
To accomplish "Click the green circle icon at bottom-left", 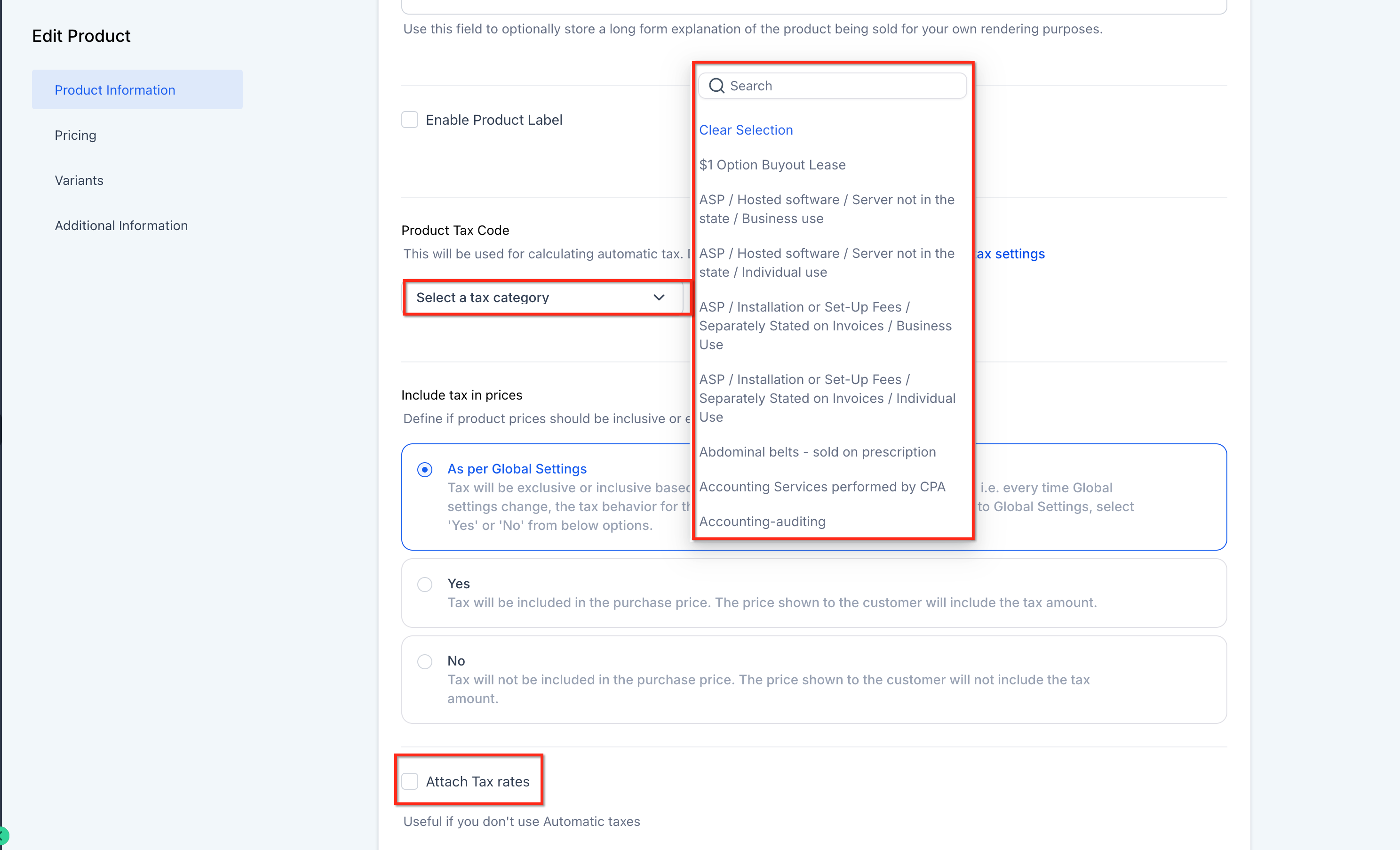I will 3,835.
